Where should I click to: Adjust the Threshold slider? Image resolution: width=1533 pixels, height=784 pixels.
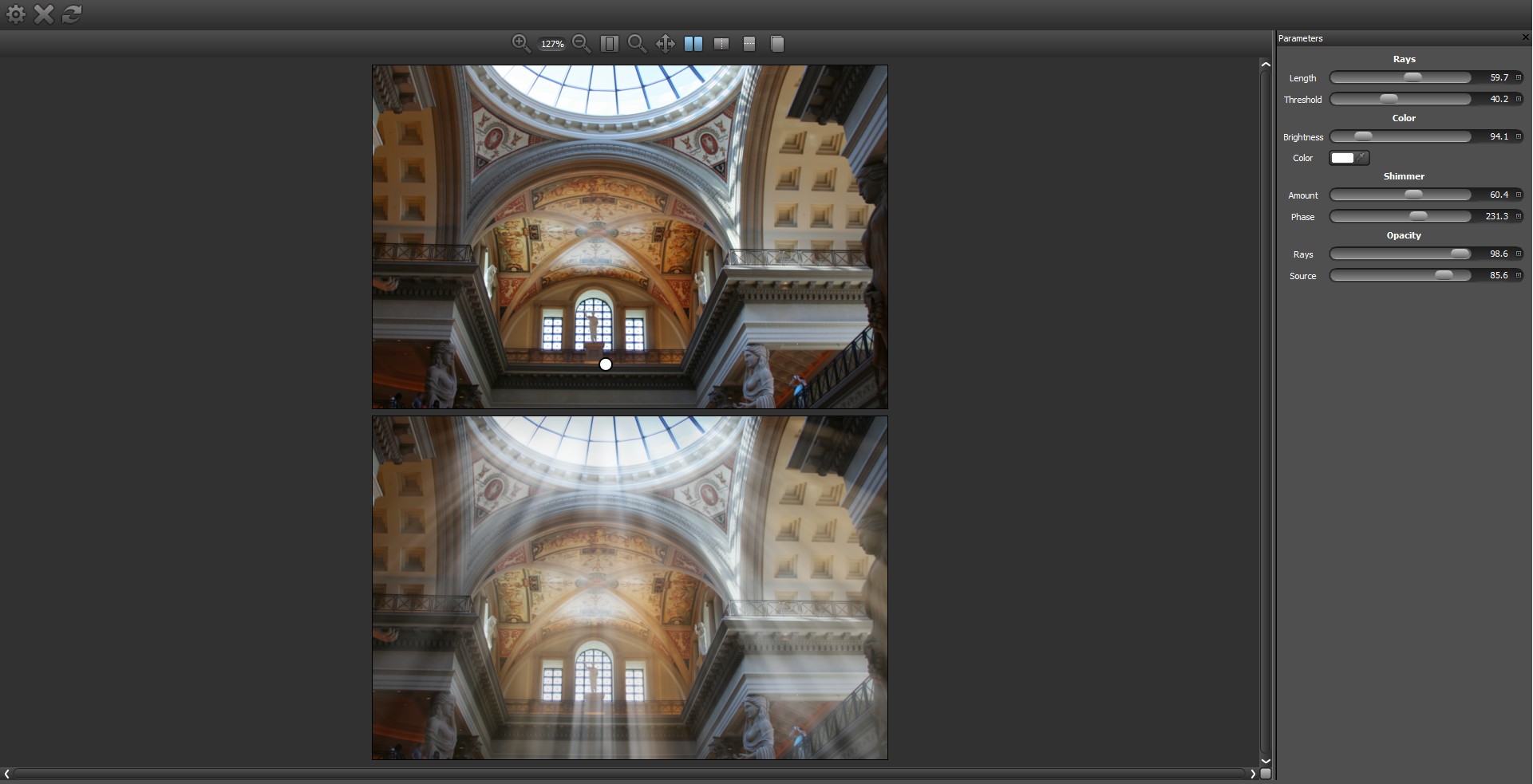[1400, 99]
